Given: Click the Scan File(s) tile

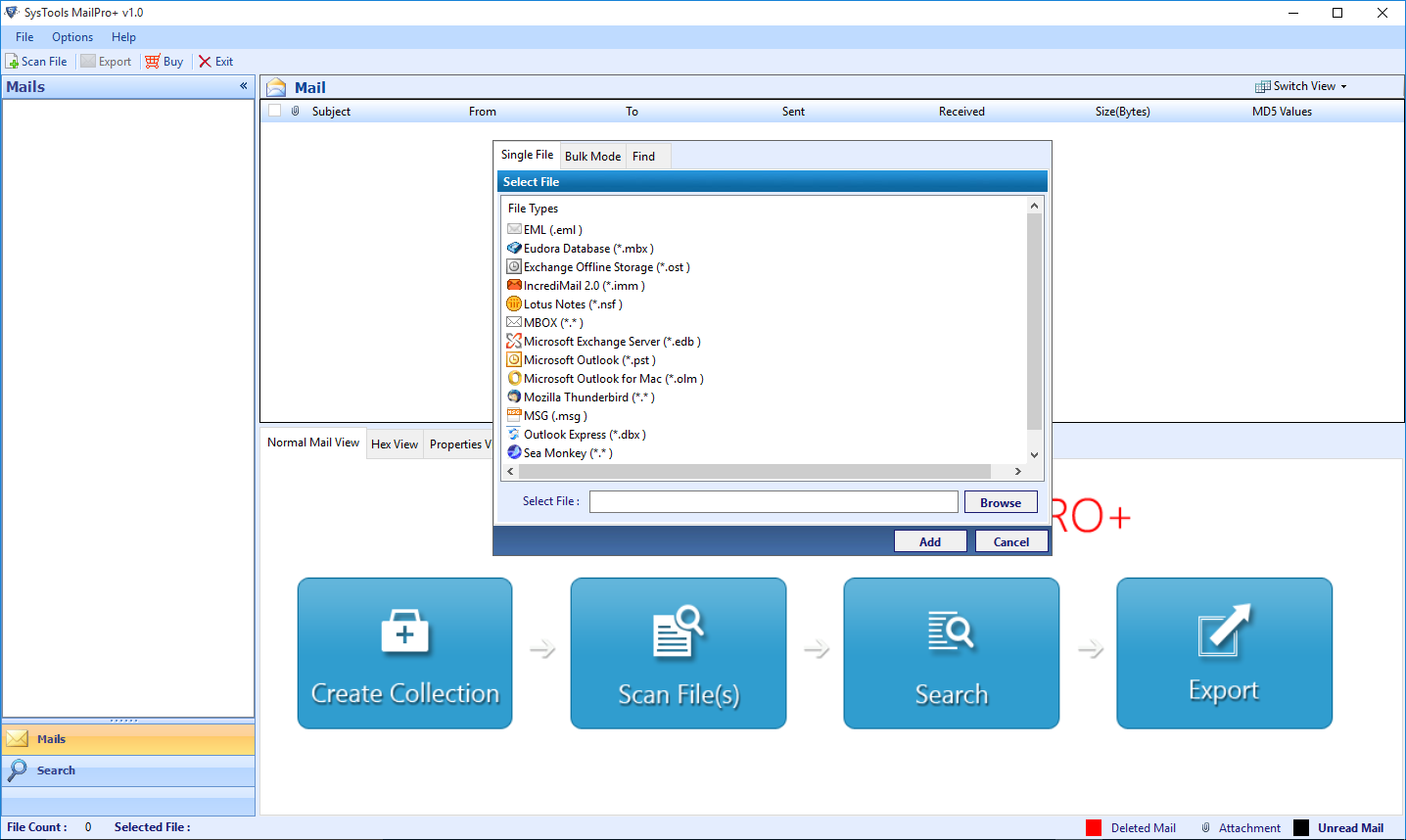Looking at the screenshot, I should pyautogui.click(x=679, y=653).
